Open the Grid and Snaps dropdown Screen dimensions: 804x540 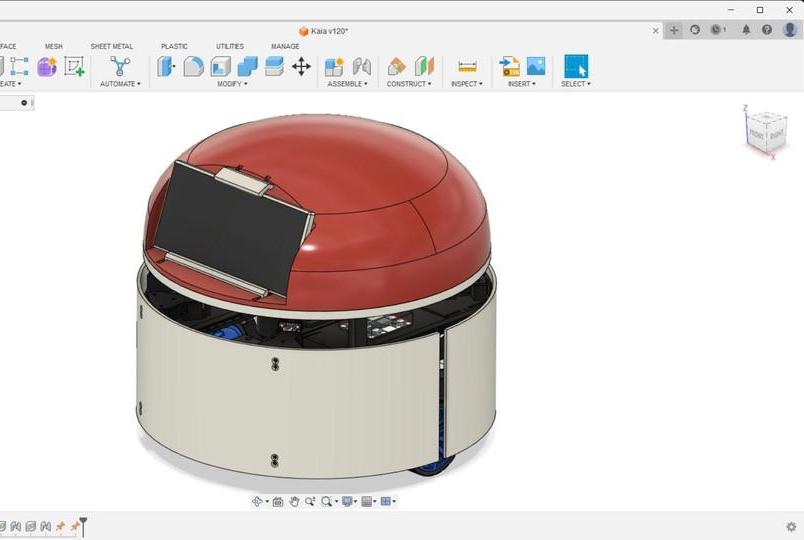[x=369, y=502]
